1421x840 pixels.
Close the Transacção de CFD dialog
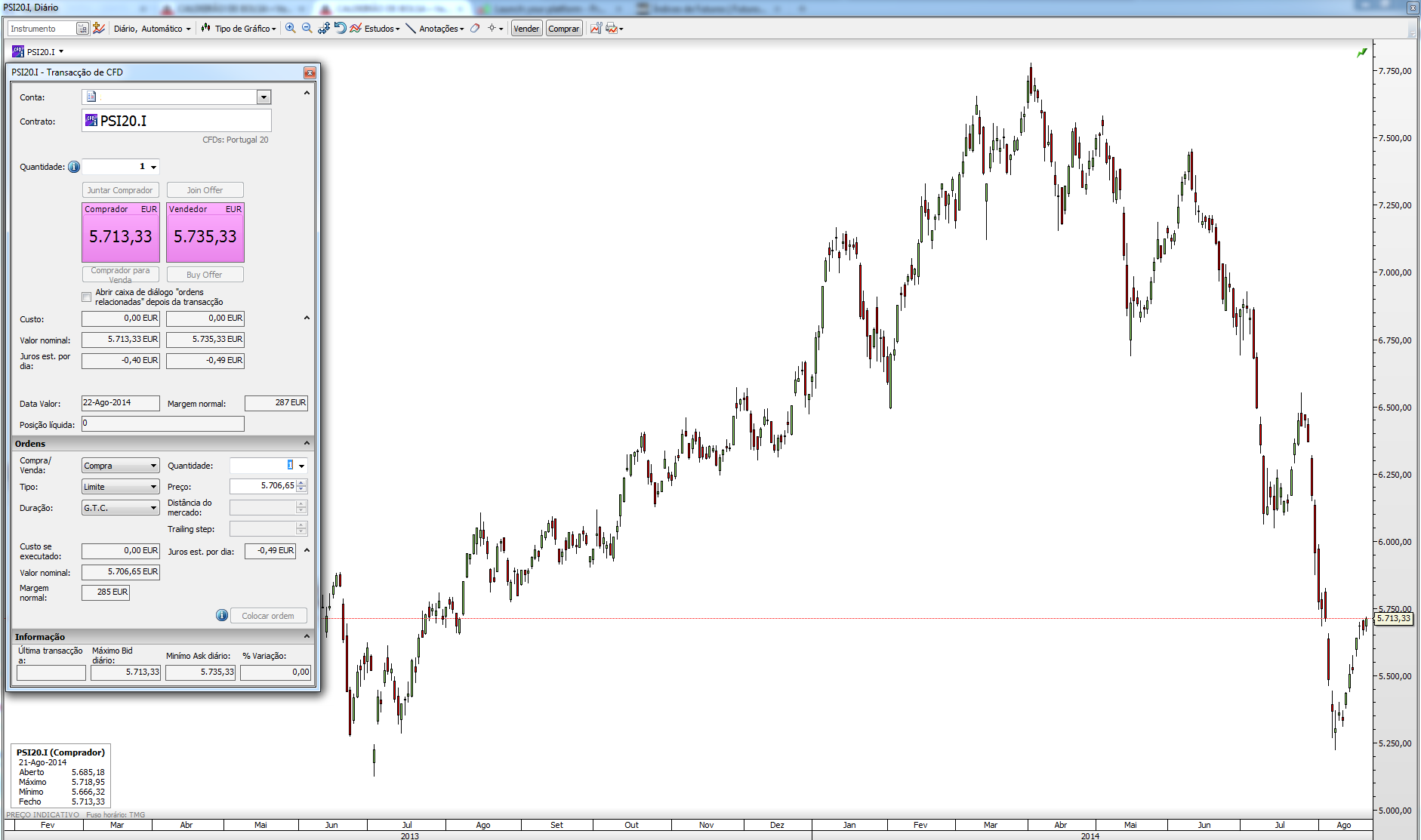tap(310, 72)
